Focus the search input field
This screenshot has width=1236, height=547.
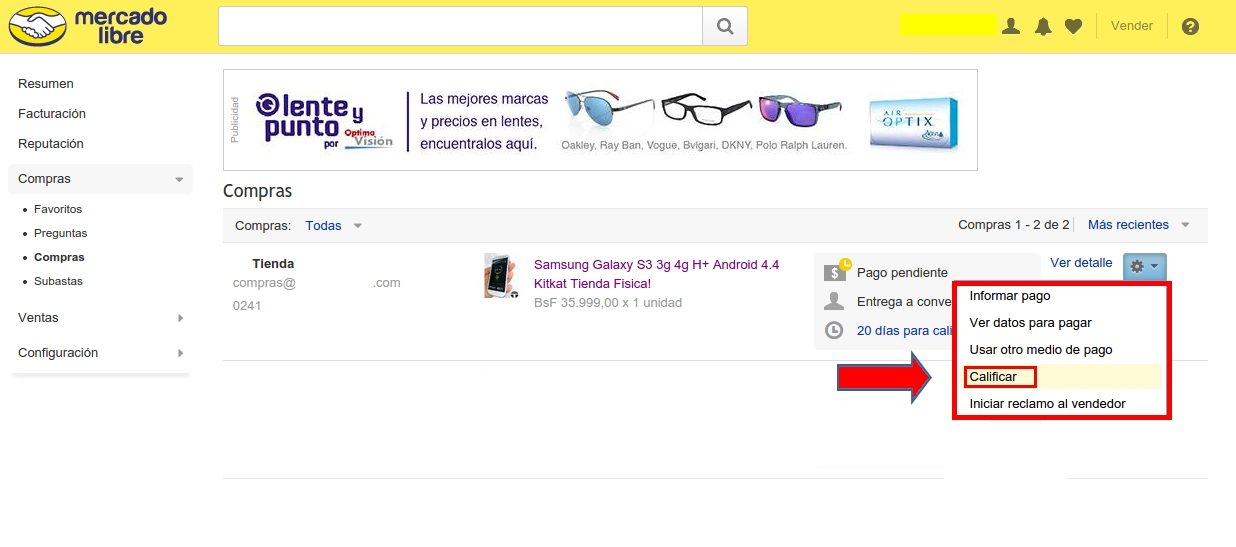coord(460,26)
